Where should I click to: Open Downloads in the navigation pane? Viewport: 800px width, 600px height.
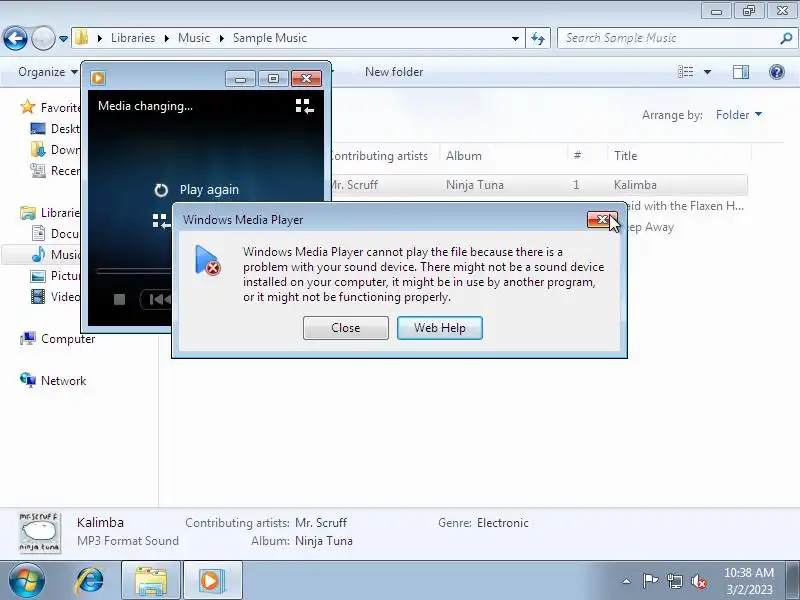(x=55, y=149)
